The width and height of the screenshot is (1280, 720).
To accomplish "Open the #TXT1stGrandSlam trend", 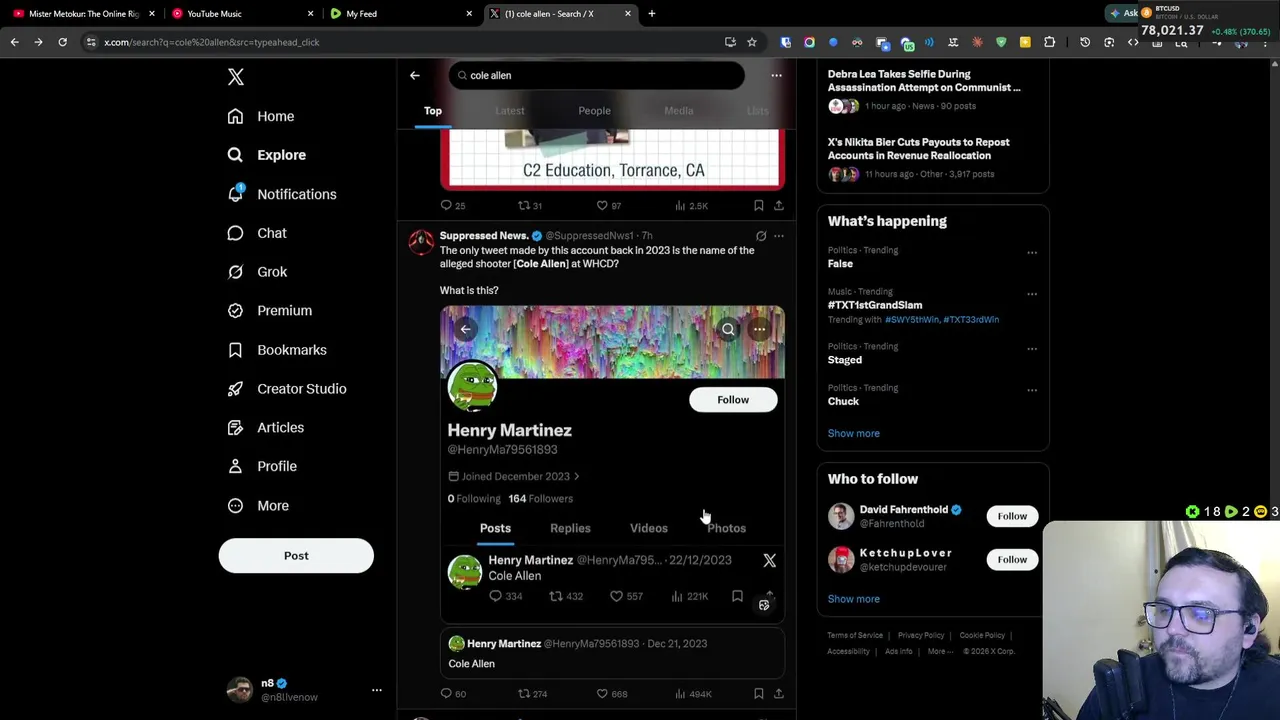I will (875, 305).
